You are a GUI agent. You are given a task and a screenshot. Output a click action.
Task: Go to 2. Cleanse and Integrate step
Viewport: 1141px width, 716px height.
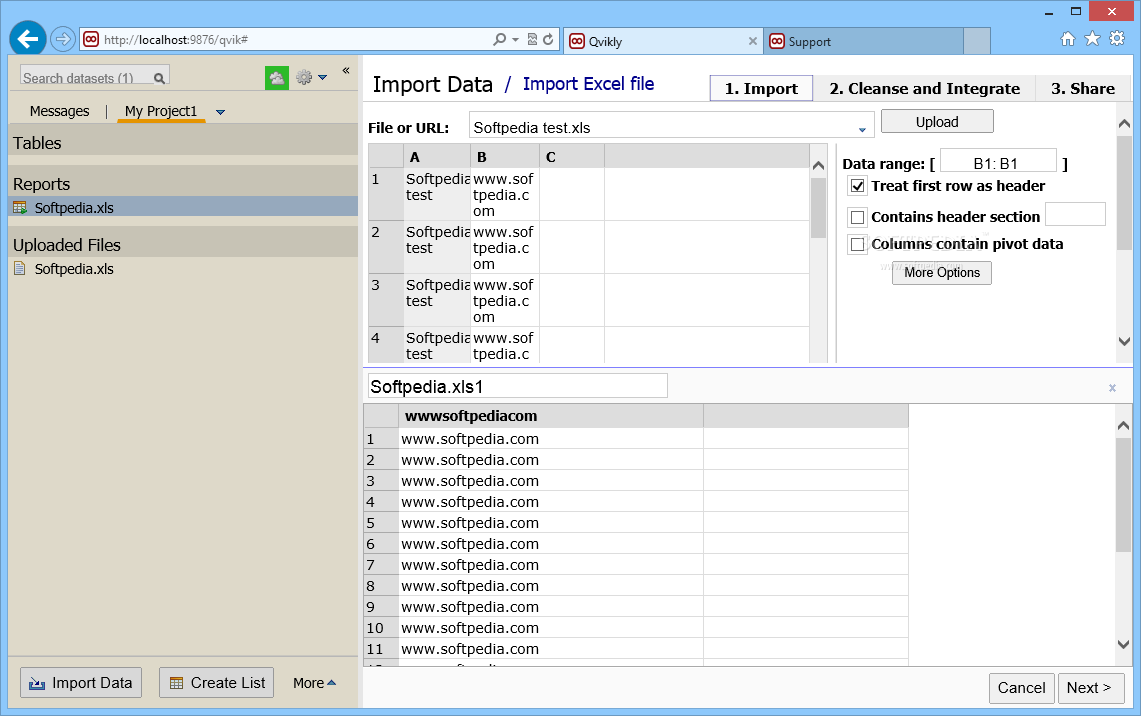(924, 89)
